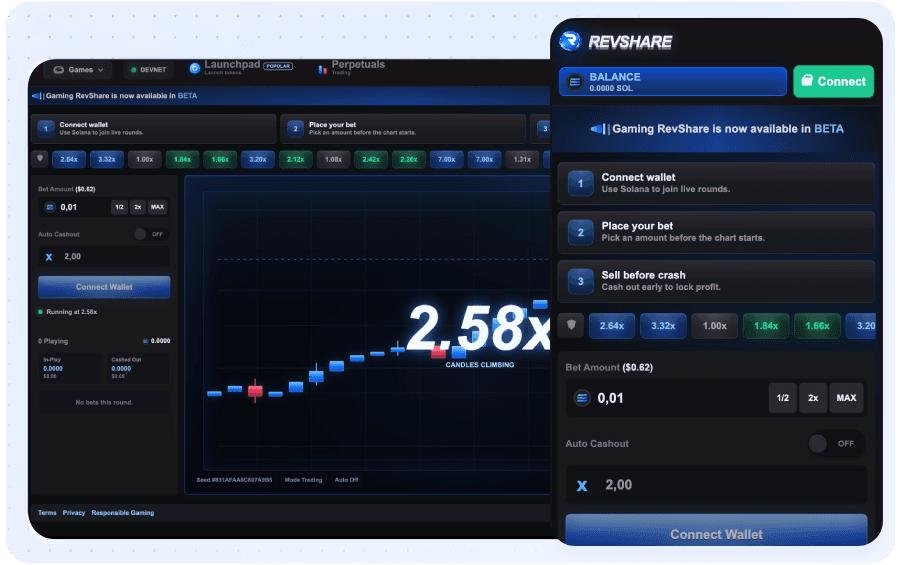Click the SOL coin icon in desktop bet field
The height and width of the screenshot is (565, 900).
[50, 207]
